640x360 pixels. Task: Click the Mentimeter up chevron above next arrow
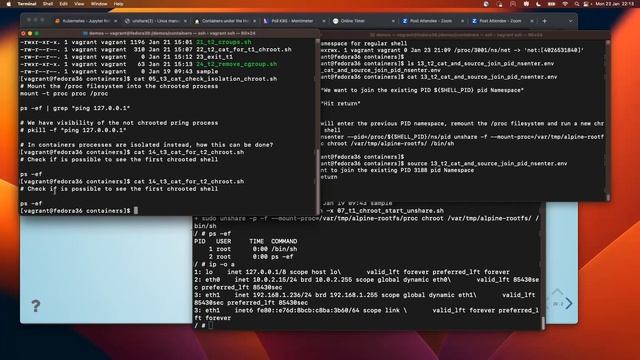point(557,291)
